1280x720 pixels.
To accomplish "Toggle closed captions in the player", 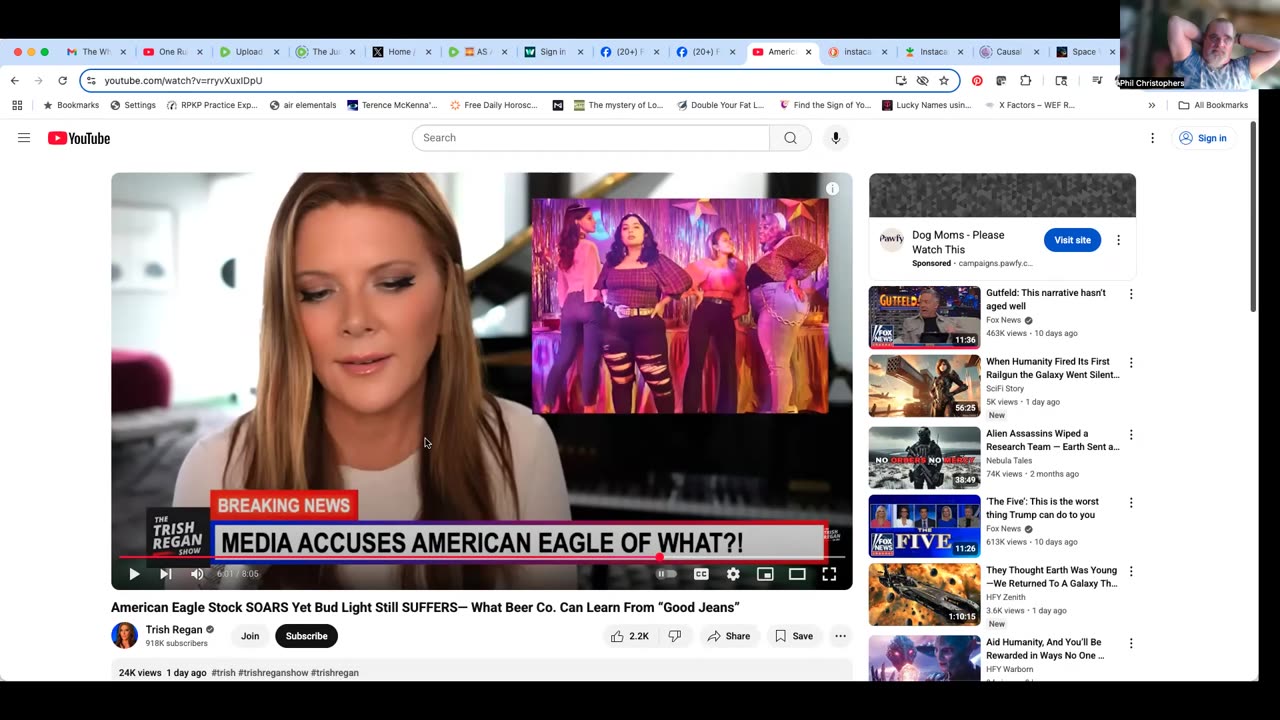I will (x=701, y=574).
